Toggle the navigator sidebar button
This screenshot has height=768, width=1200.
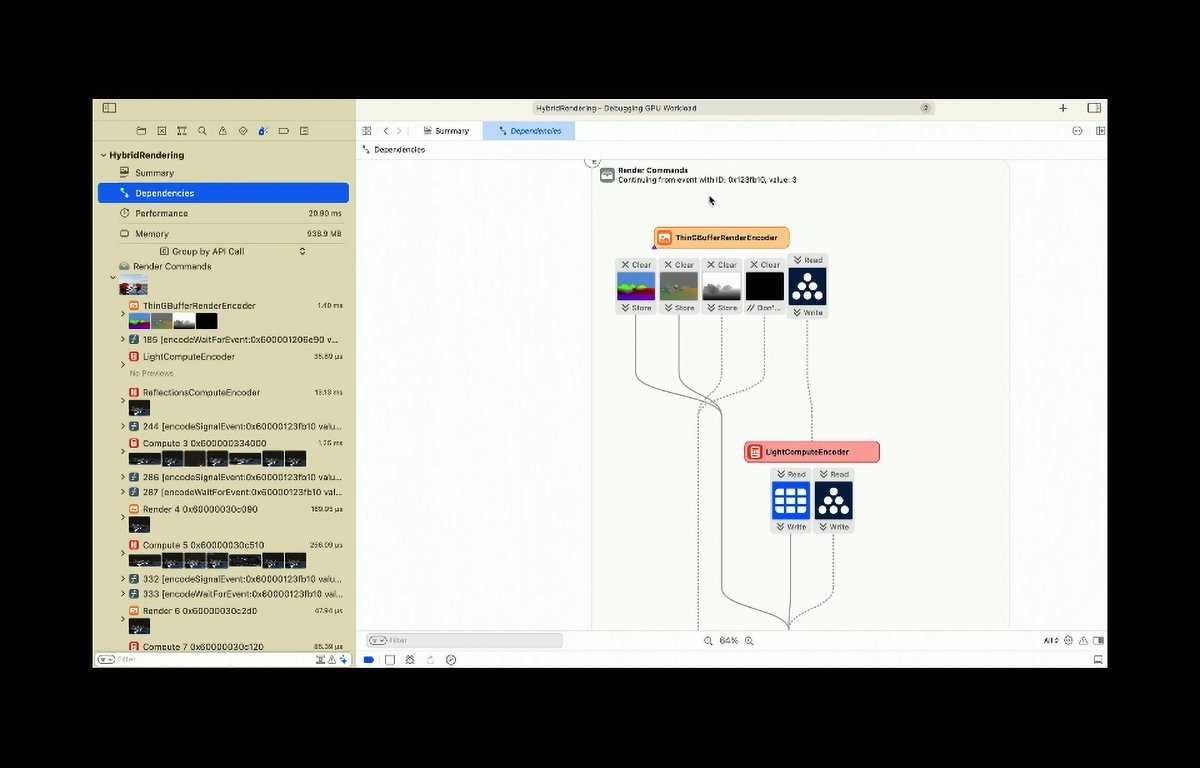tap(109, 108)
